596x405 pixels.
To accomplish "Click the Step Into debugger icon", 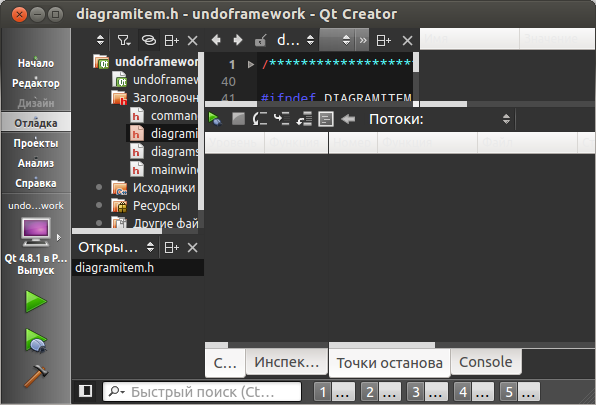I will (x=282, y=119).
